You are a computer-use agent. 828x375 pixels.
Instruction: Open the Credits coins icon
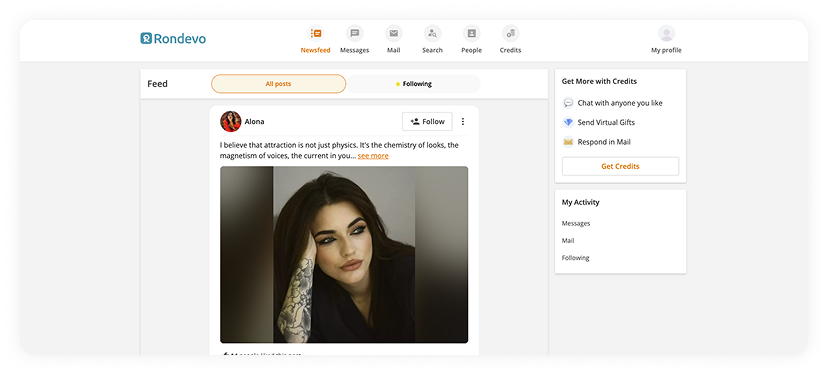tap(511, 34)
